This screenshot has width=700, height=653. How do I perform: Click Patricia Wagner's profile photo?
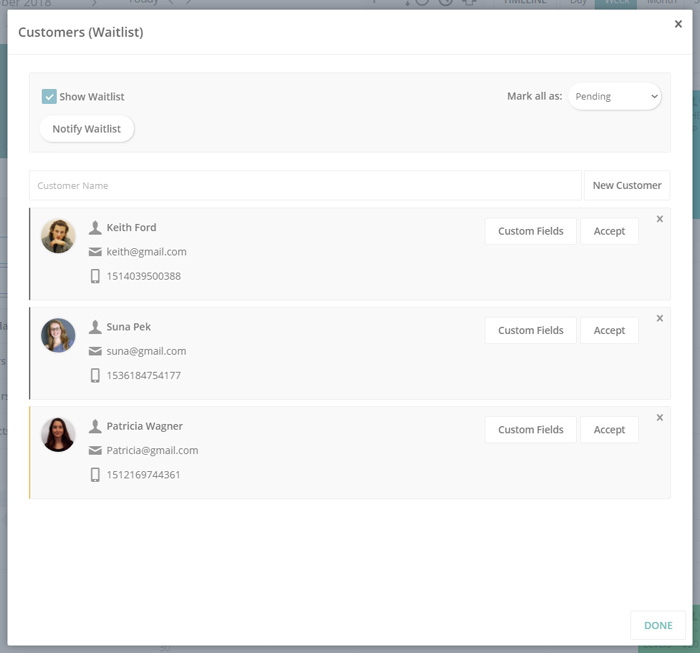click(58, 435)
